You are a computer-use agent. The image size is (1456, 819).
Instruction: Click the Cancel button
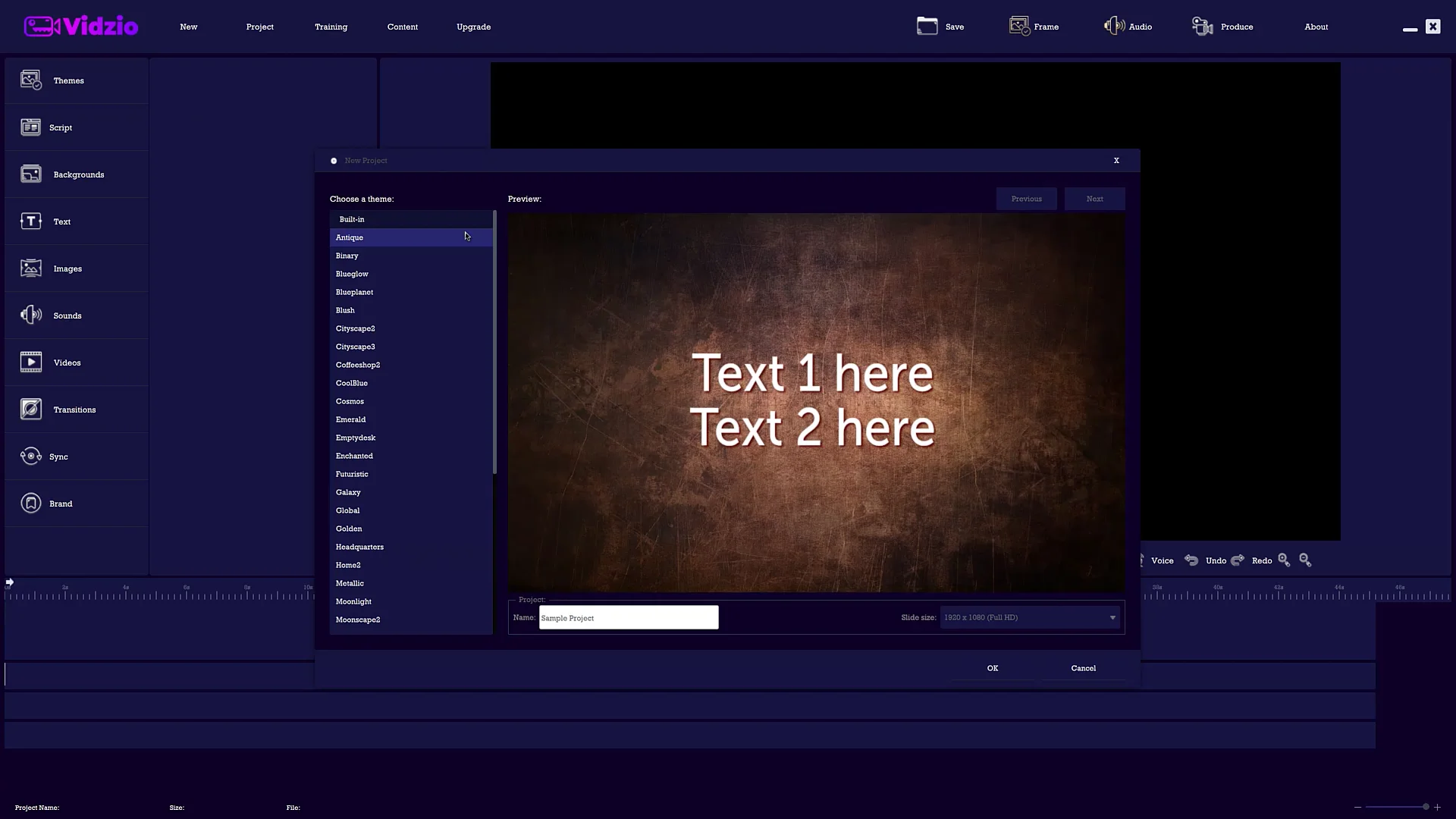[1083, 668]
